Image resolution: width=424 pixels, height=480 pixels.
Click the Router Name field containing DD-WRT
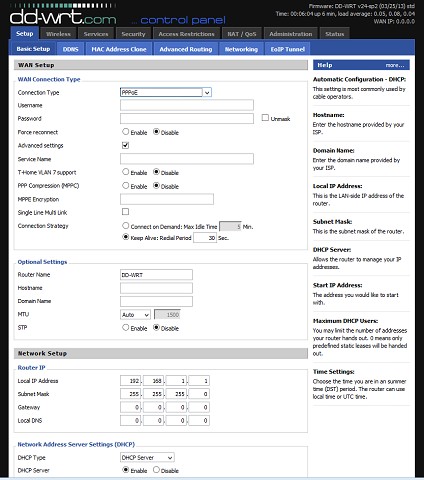point(156,275)
